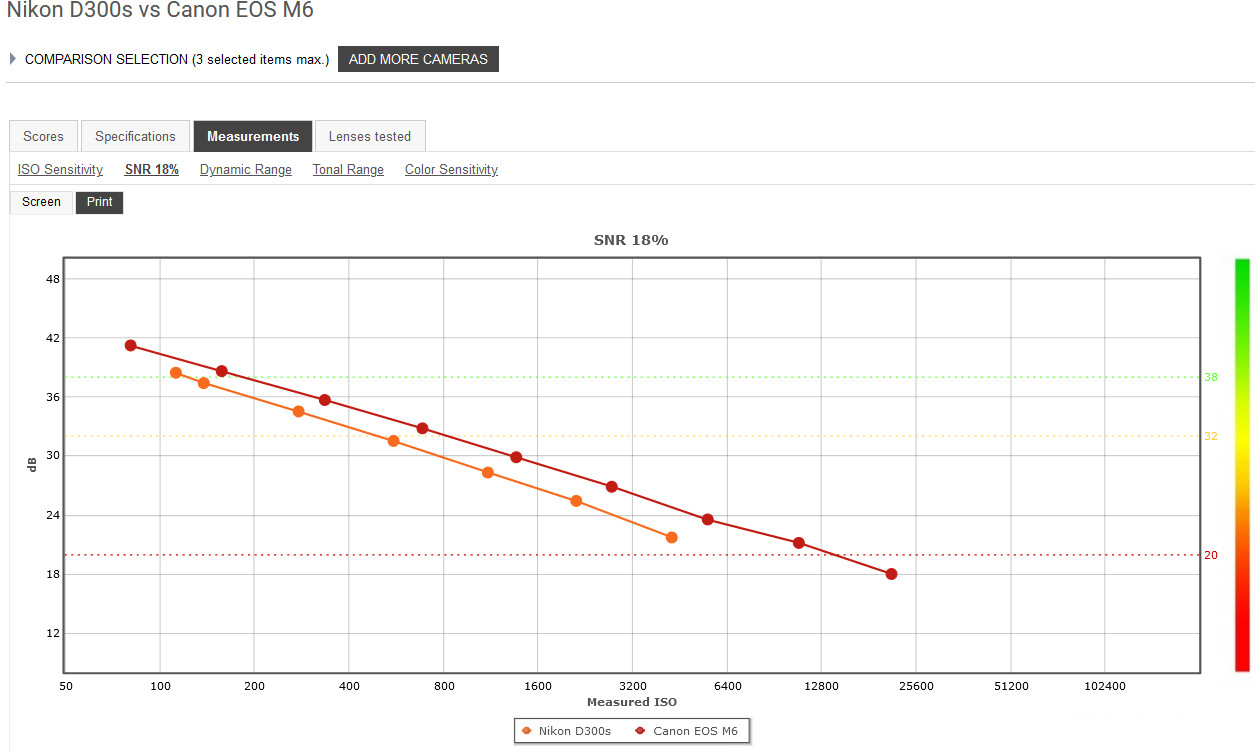Click the Canon EOS M6 point near ISO 12800
The width and height of the screenshot is (1255, 753).
point(799,543)
